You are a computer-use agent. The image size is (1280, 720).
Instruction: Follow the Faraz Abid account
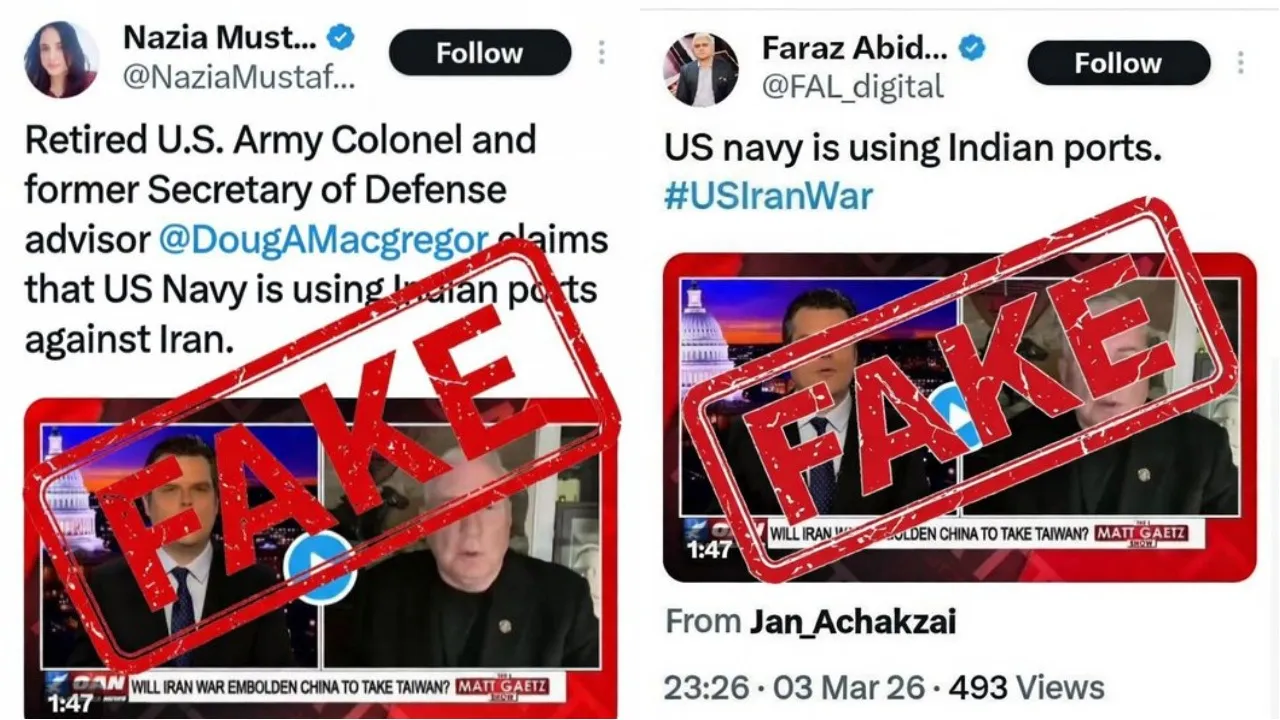(1118, 63)
